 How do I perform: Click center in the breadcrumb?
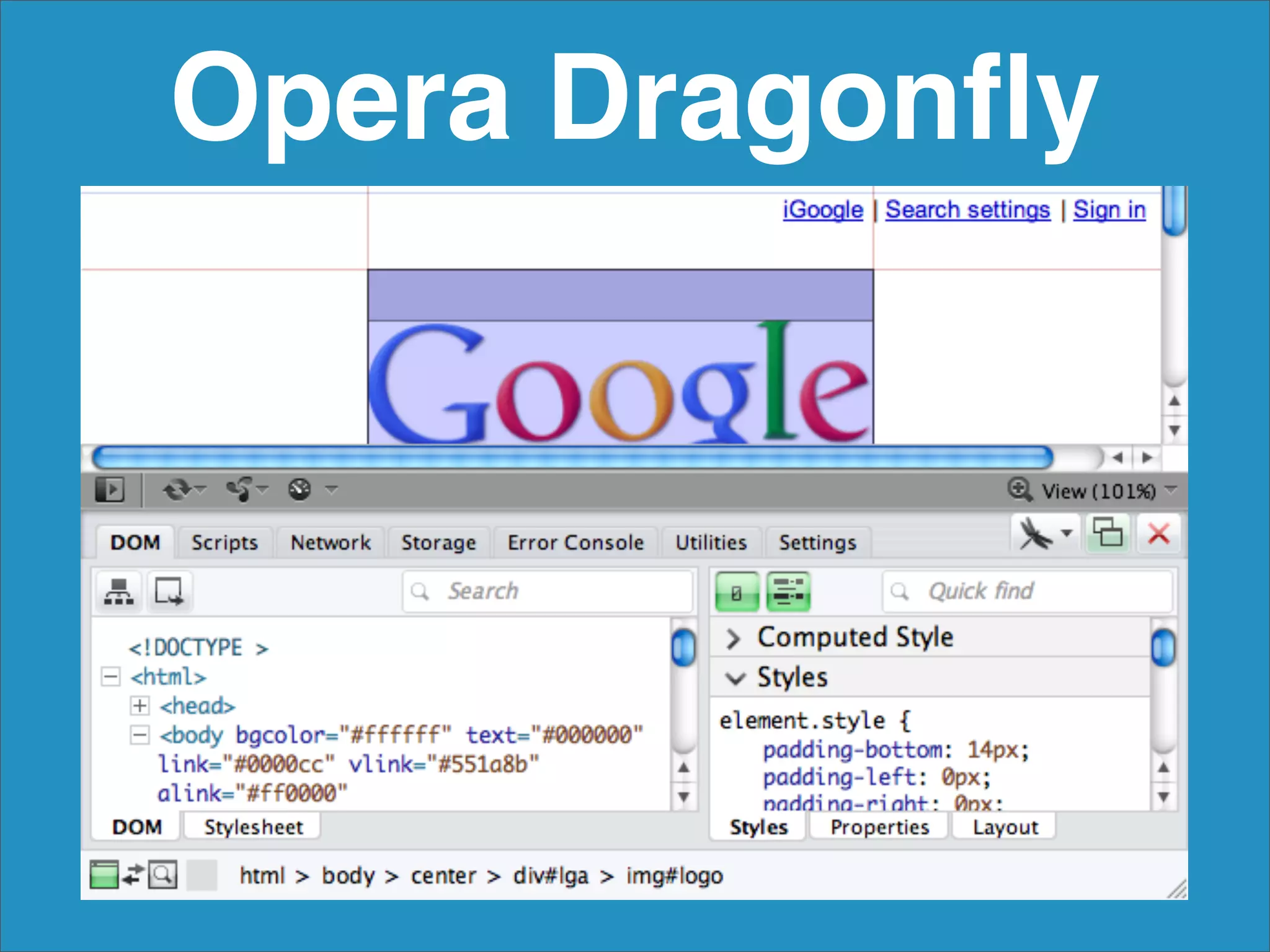click(x=443, y=876)
